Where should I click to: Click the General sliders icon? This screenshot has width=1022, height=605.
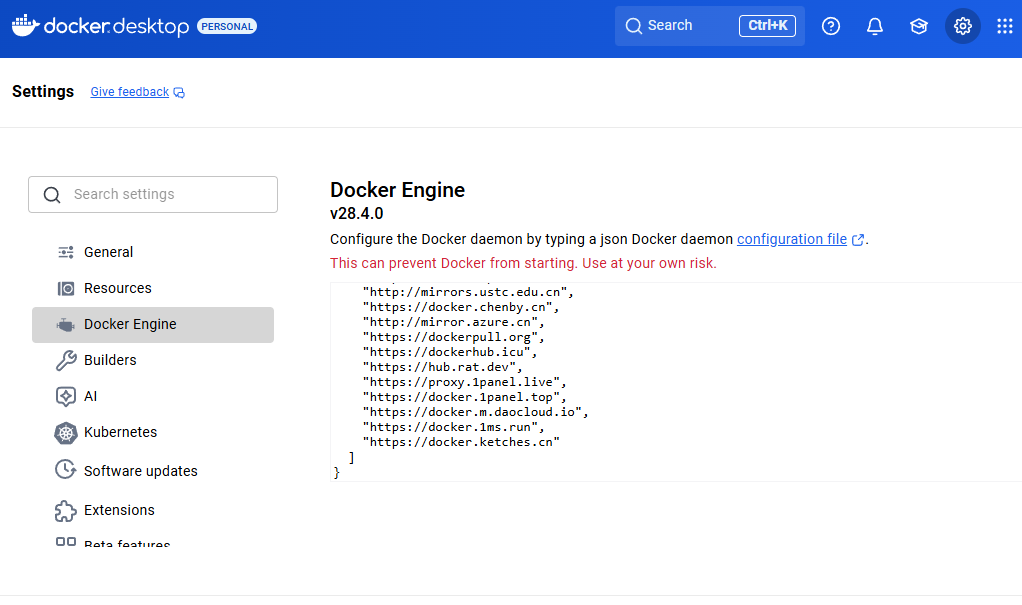66,252
